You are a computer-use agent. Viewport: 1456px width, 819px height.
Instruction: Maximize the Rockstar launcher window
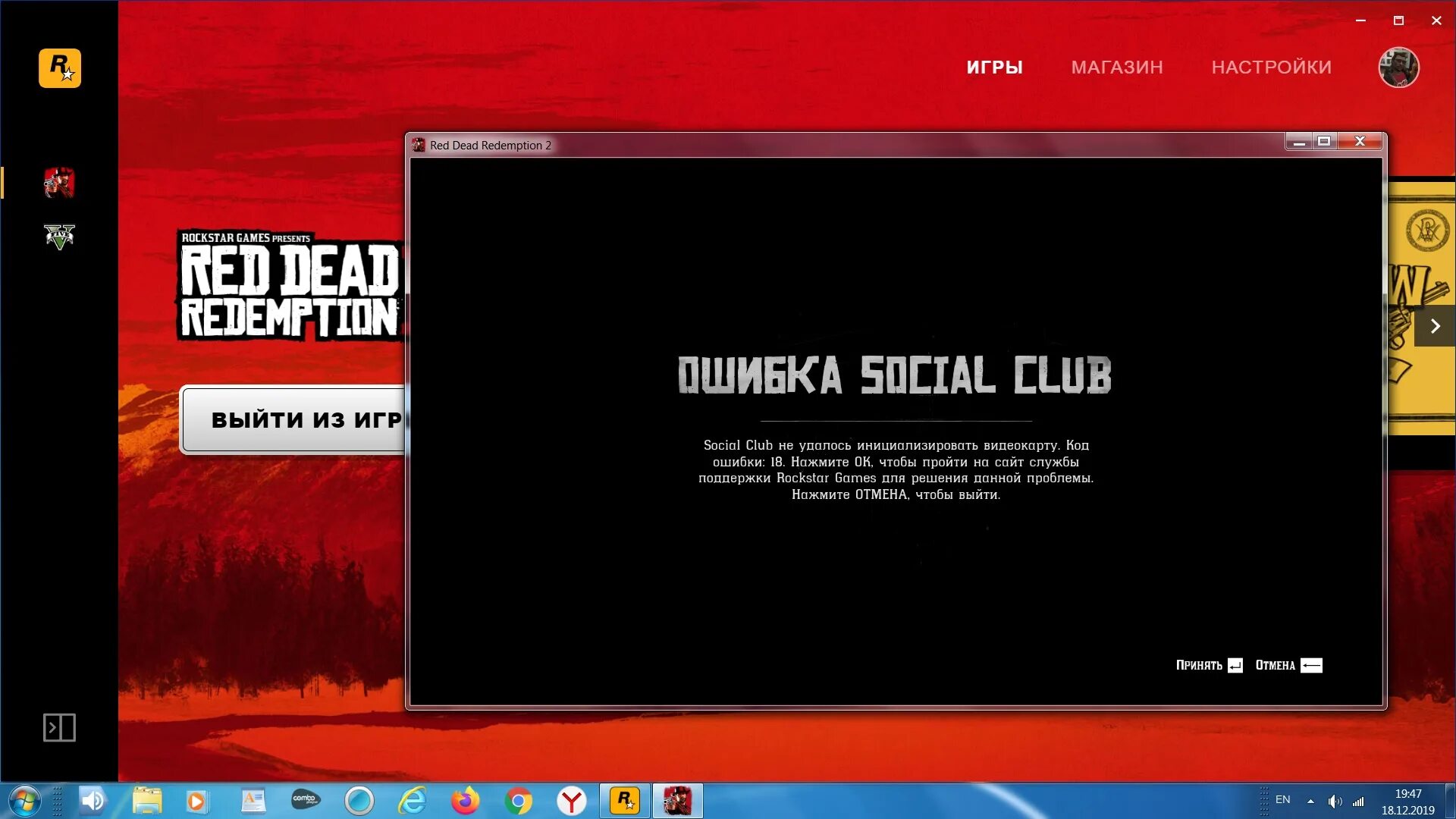pos(1398,20)
